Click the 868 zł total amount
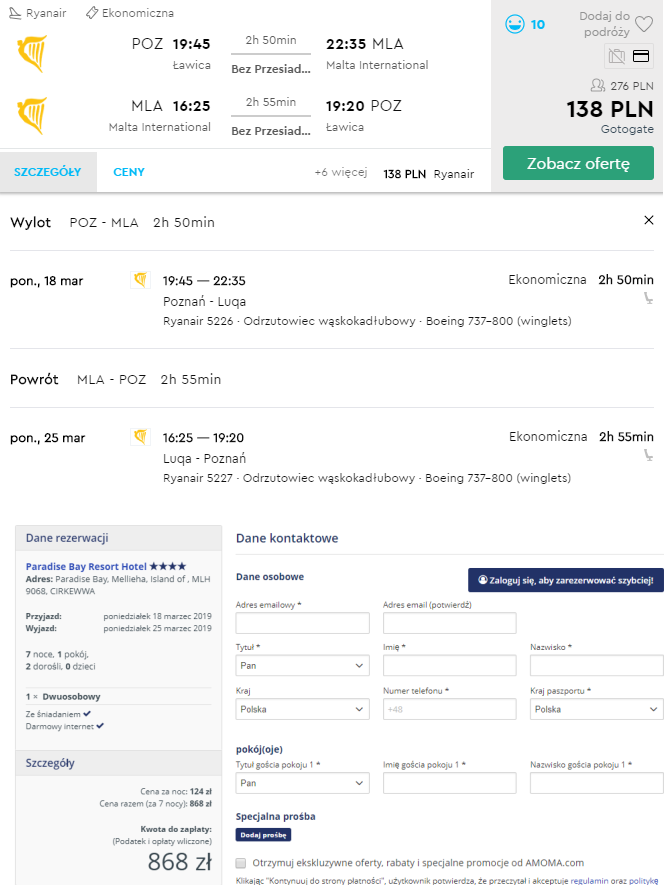 pyautogui.click(x=180, y=861)
